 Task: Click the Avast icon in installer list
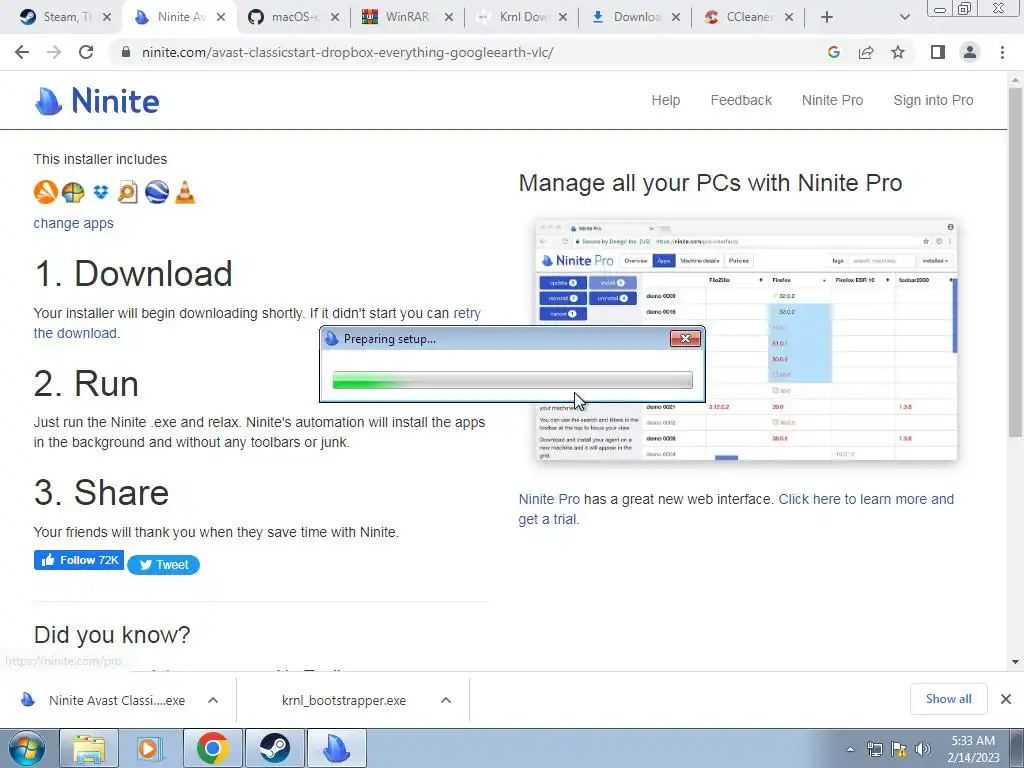[x=45, y=192]
